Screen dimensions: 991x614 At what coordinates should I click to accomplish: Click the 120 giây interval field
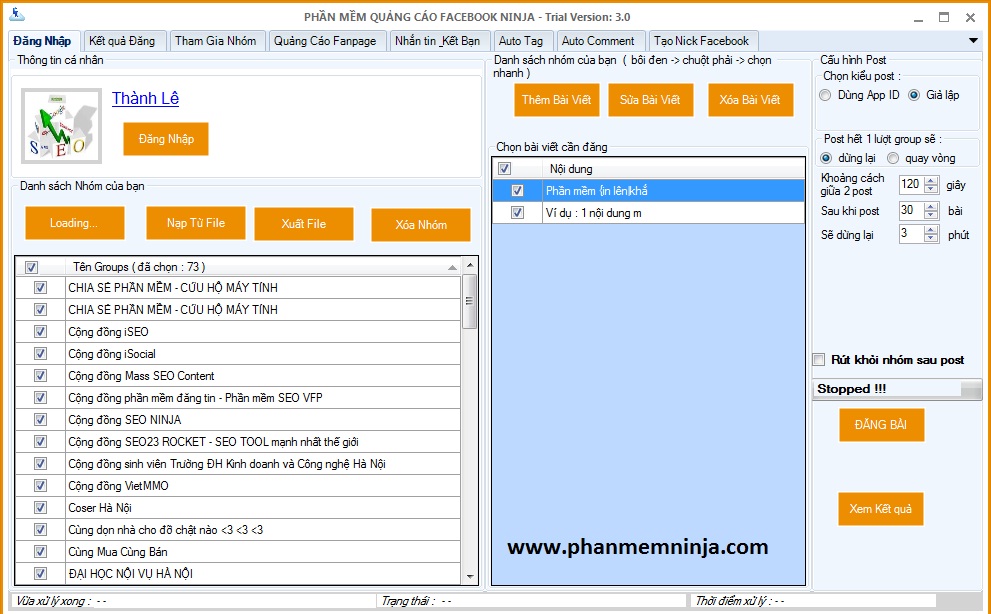point(911,185)
